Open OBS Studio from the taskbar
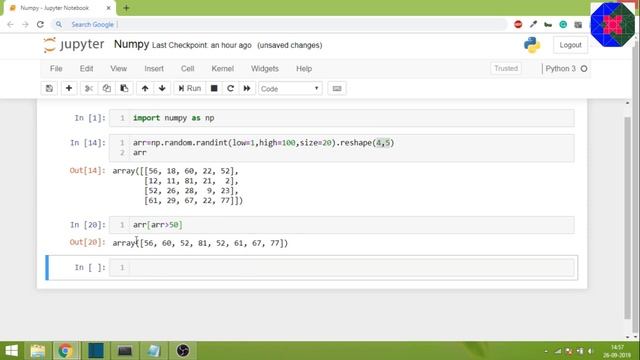This screenshot has height=360, width=640. coord(182,351)
